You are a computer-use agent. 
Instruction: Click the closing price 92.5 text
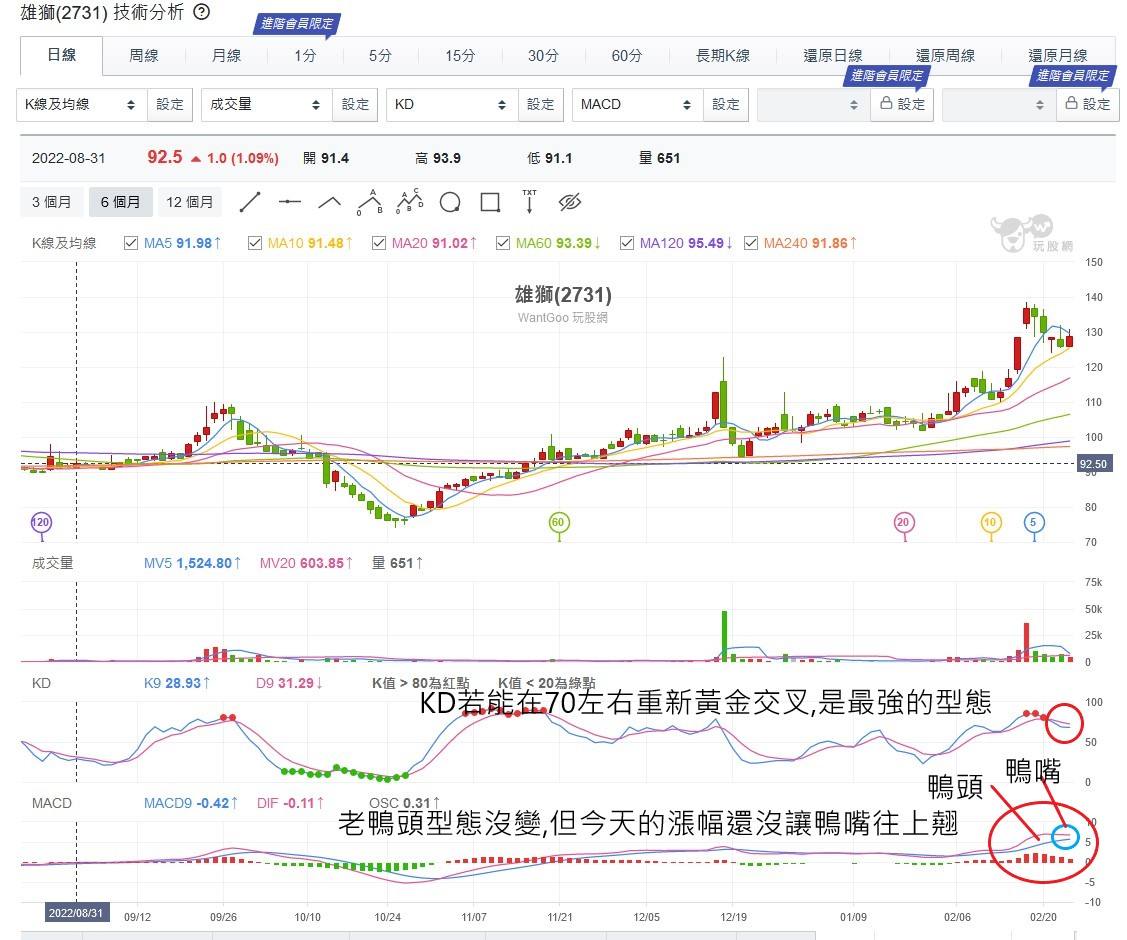(165, 157)
